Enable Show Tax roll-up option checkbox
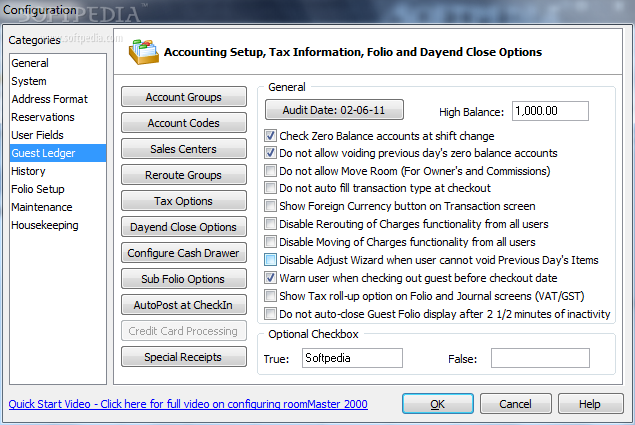The height and width of the screenshot is (425, 635). (x=270, y=296)
